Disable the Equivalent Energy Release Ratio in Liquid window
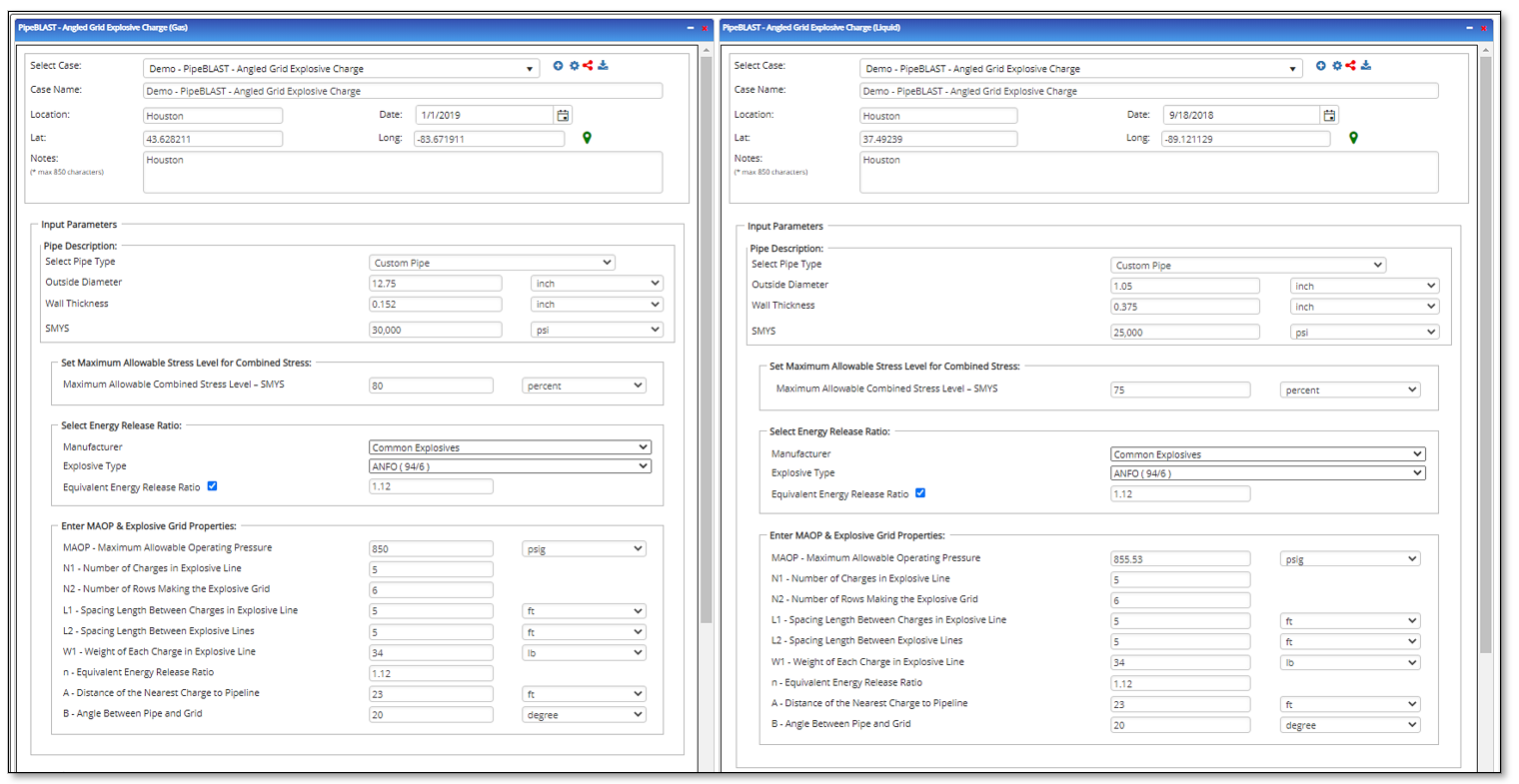The width and height of the screenshot is (1519, 784). (x=919, y=492)
